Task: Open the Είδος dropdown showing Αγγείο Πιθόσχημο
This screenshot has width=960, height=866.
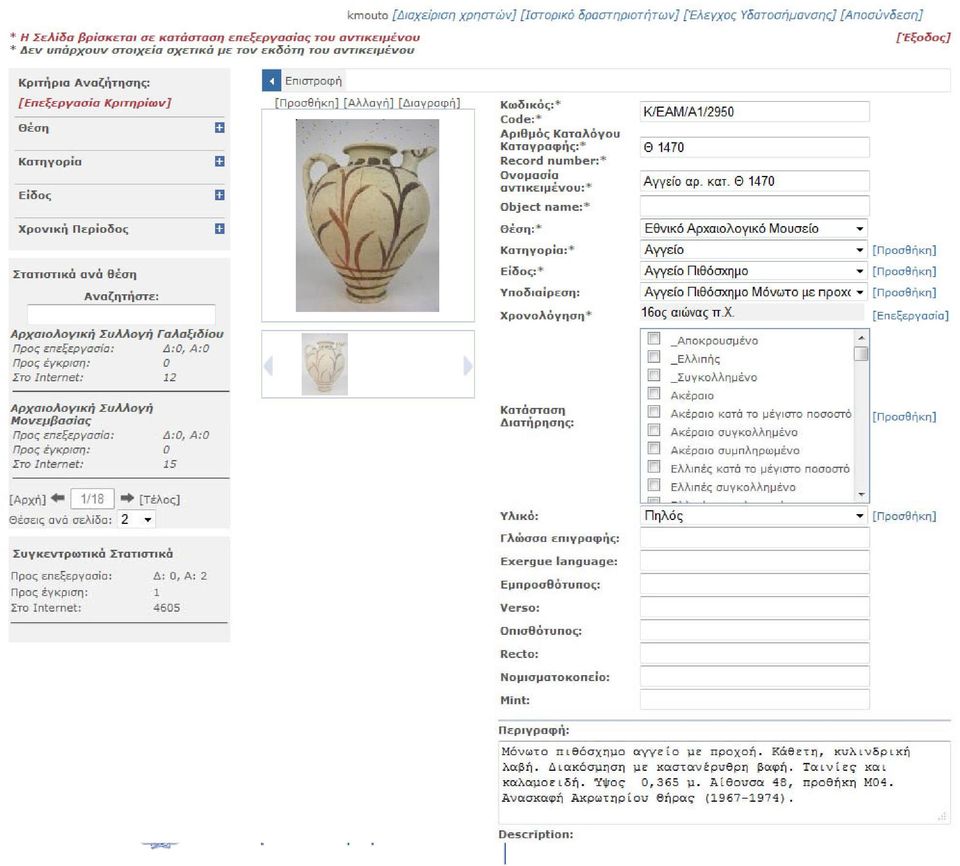Action: pyautogui.click(x=754, y=271)
